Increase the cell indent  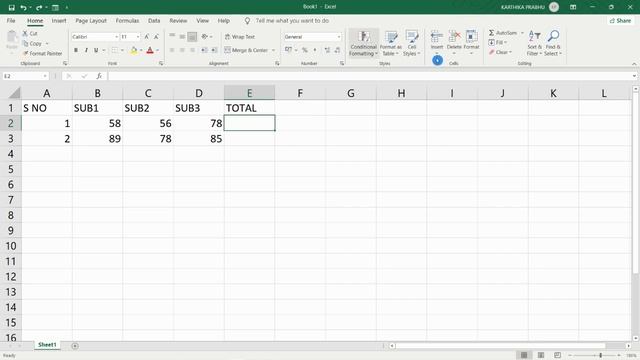pyautogui.click(x=214, y=50)
